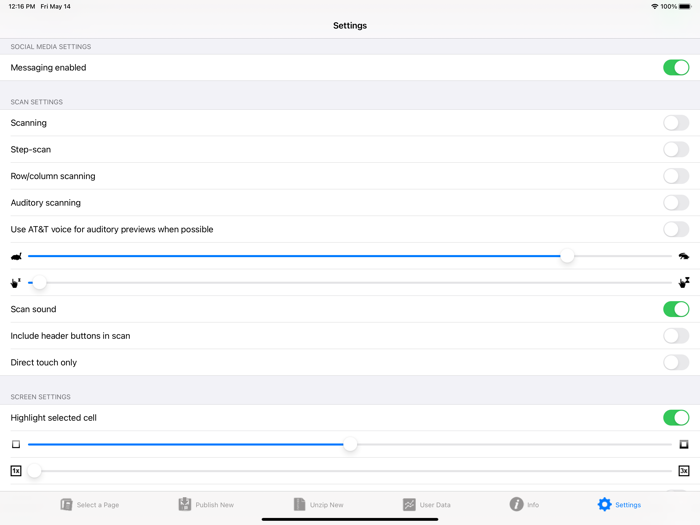700x525 pixels.
Task: Tap the User Data chart icon
Action: pyautogui.click(x=409, y=504)
